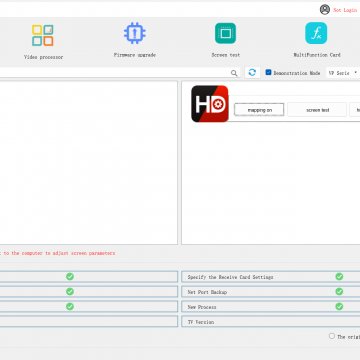Select the radio button beside 'The origi' text

coord(332,336)
